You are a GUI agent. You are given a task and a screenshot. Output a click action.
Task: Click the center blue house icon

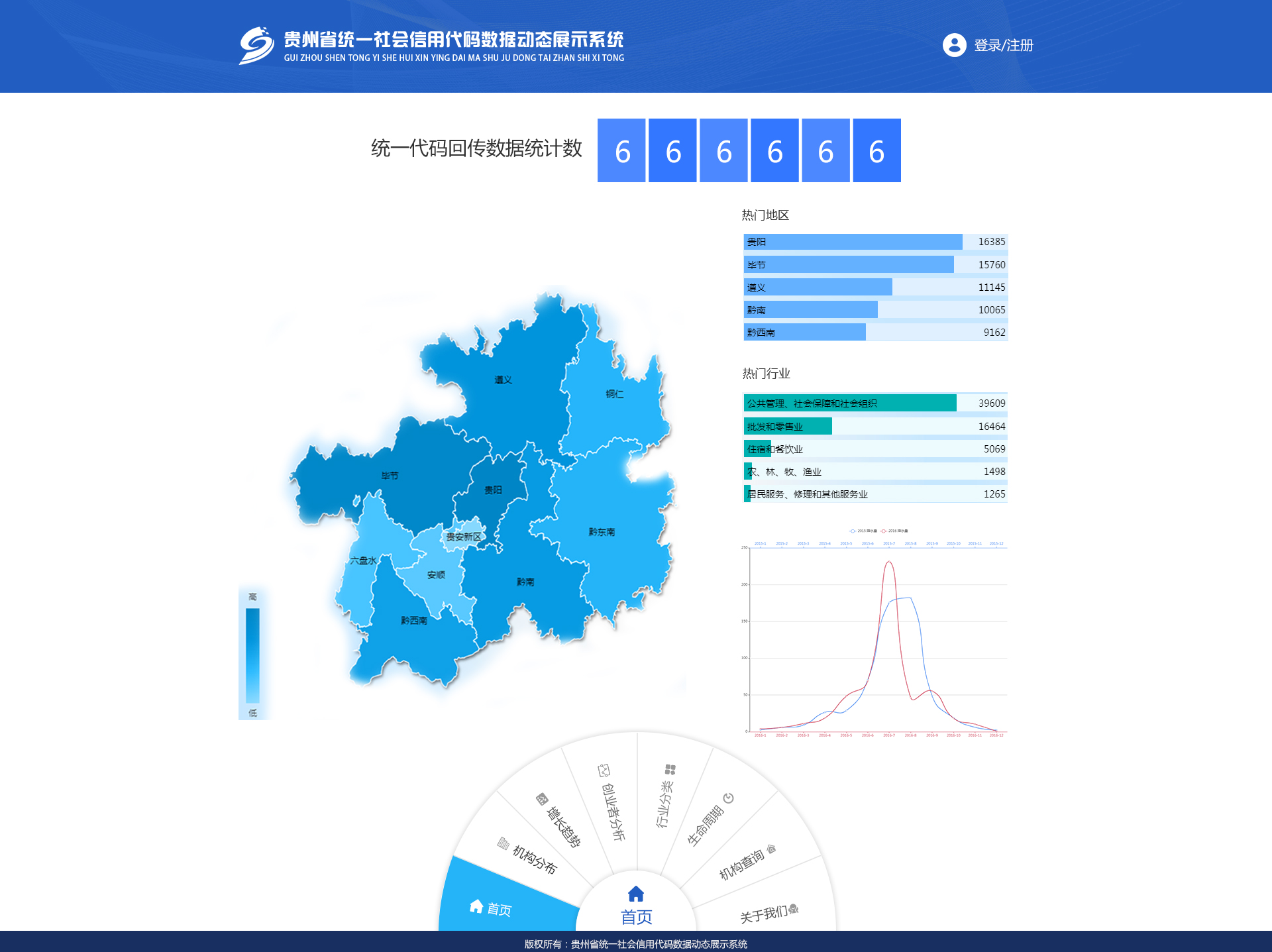pos(636,894)
